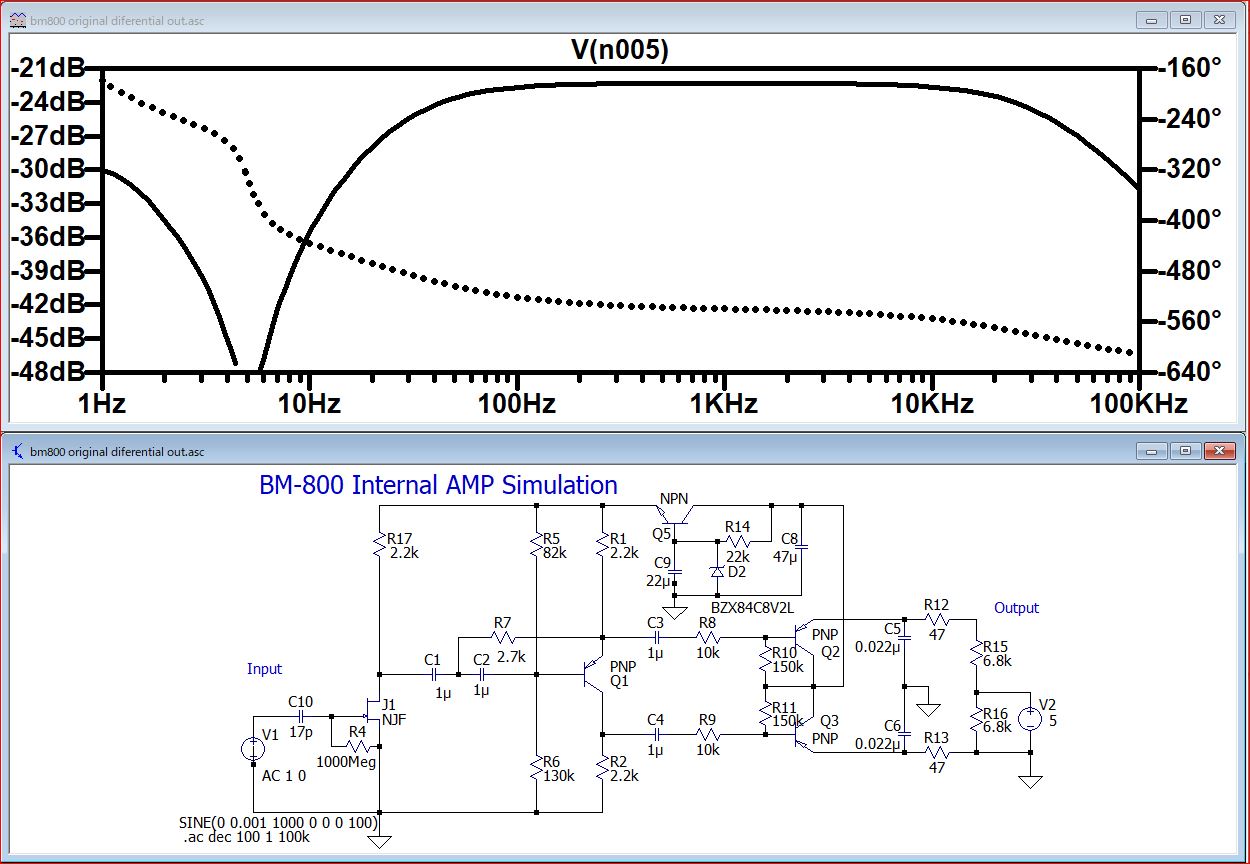Click the 100KHz frequency axis label

pos(1139,404)
